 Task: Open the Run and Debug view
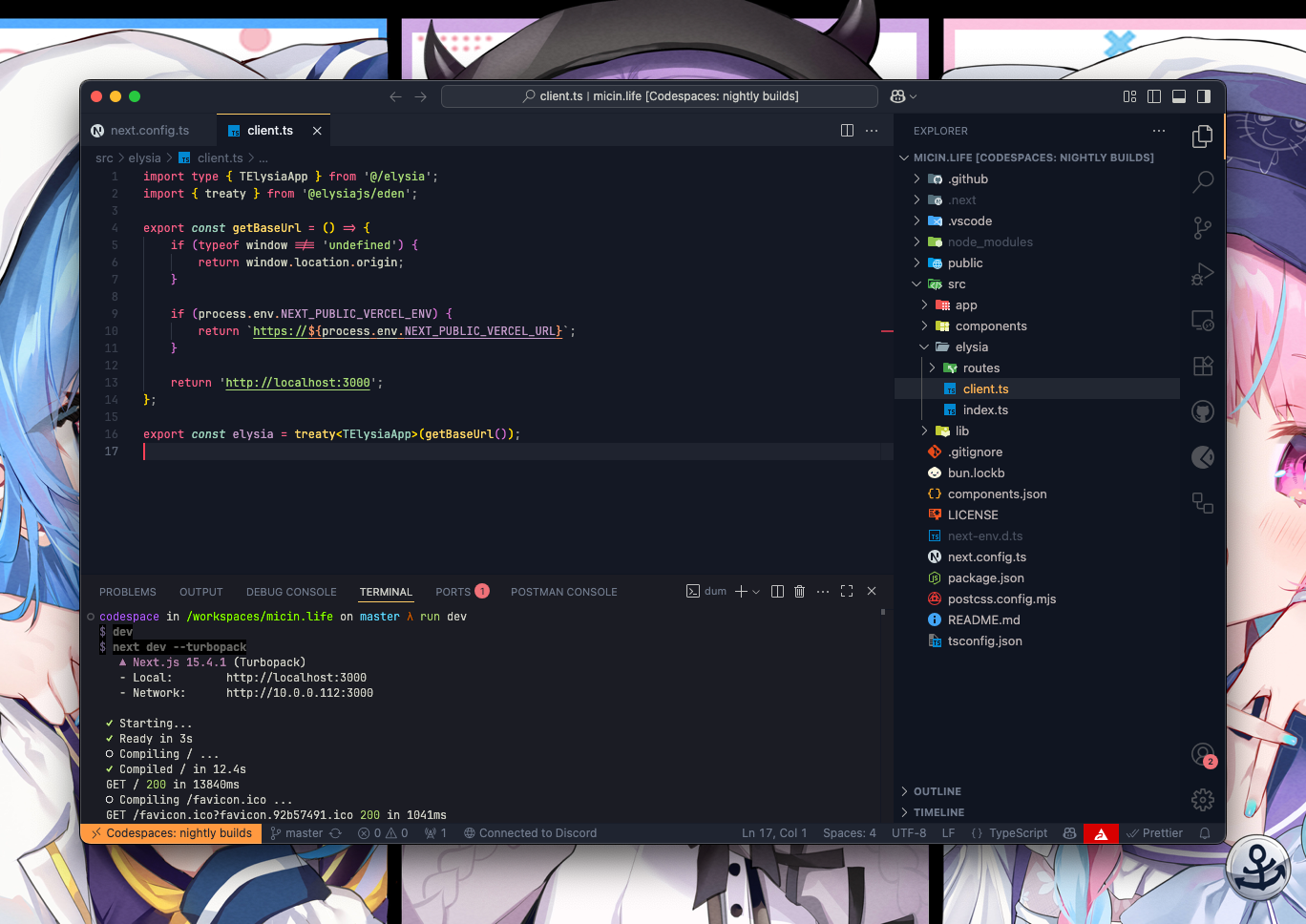(1203, 275)
